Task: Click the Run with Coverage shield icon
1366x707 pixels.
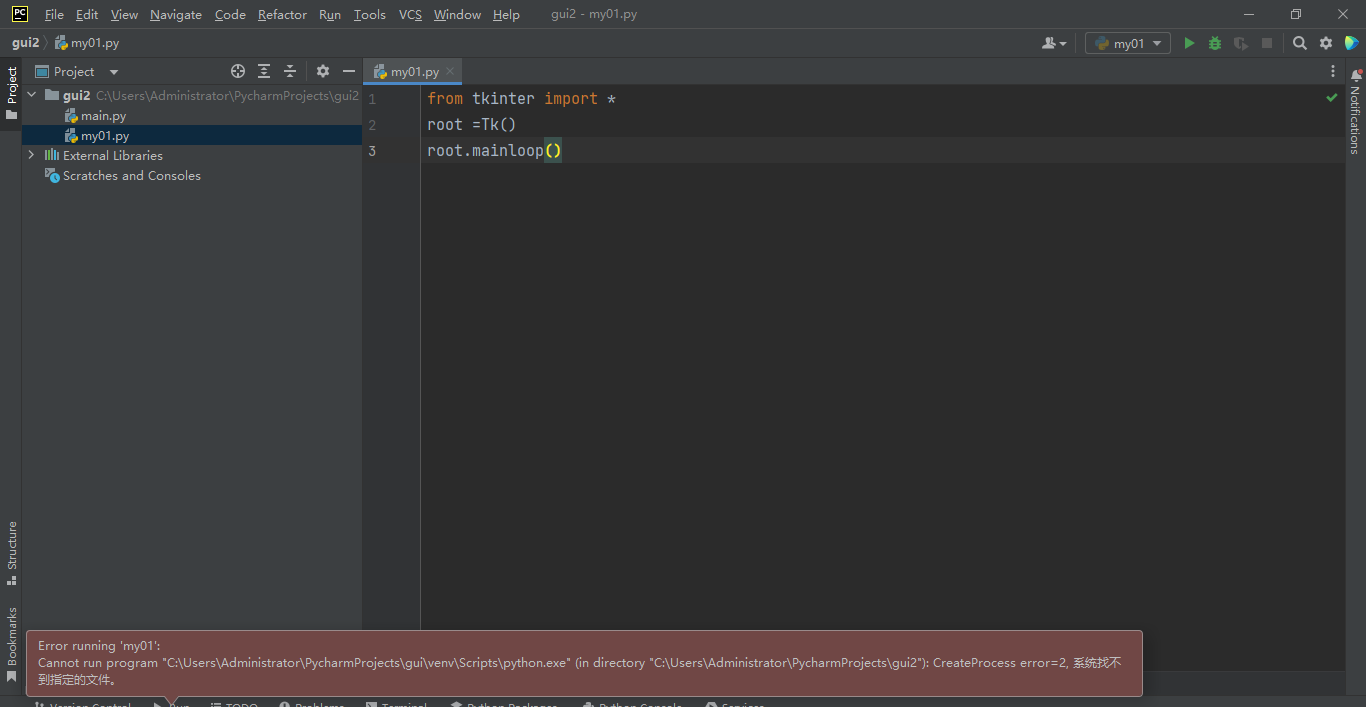Action: pyautogui.click(x=1241, y=43)
